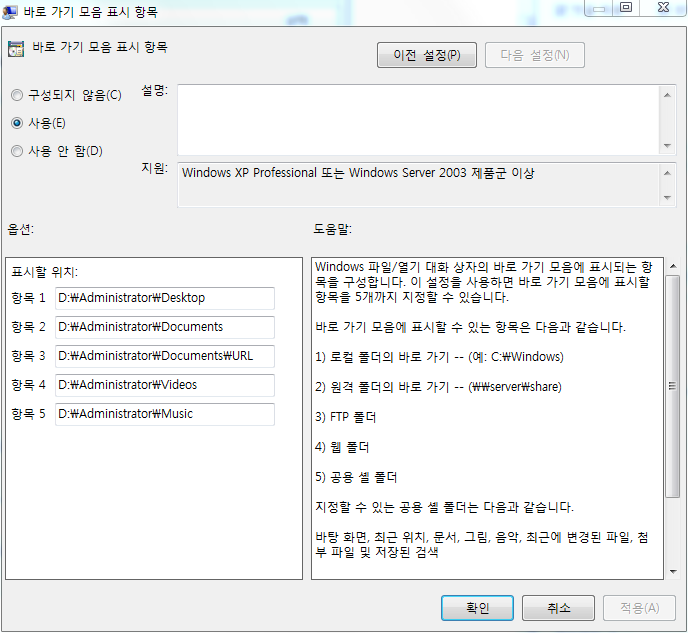Click the 항목 5 field with Music path
688x633 pixels.
[x=165, y=414]
